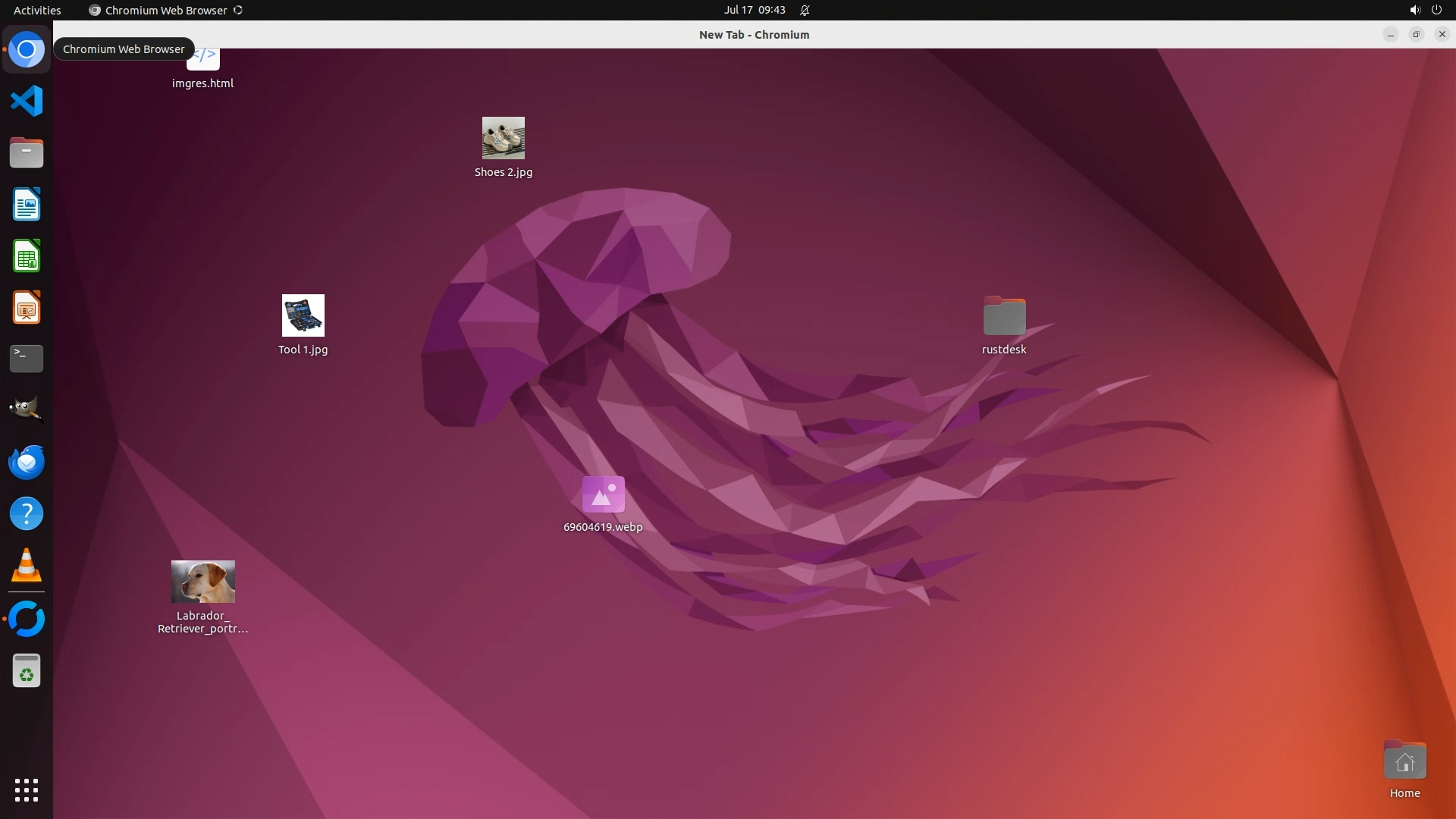Open the Terminal dock icon

point(27,359)
